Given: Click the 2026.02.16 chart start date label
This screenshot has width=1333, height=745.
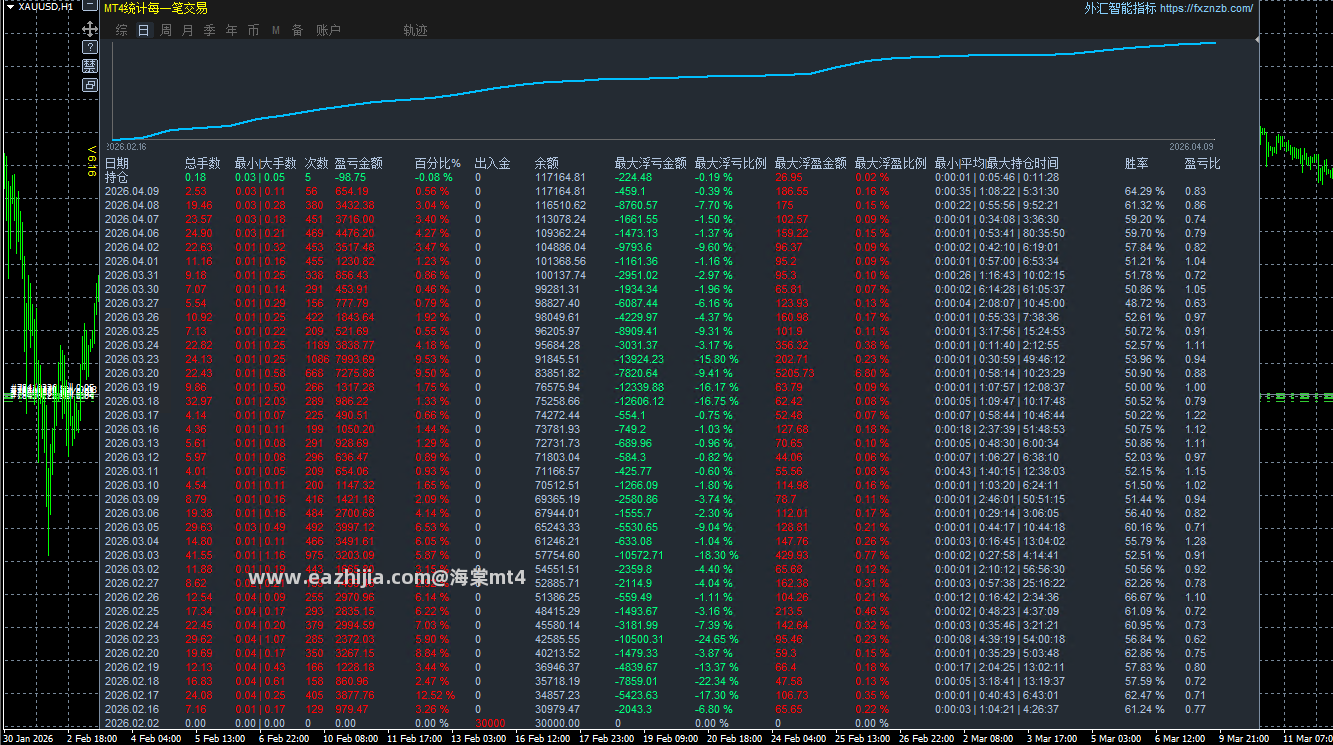Looking at the screenshot, I should pos(127,146).
